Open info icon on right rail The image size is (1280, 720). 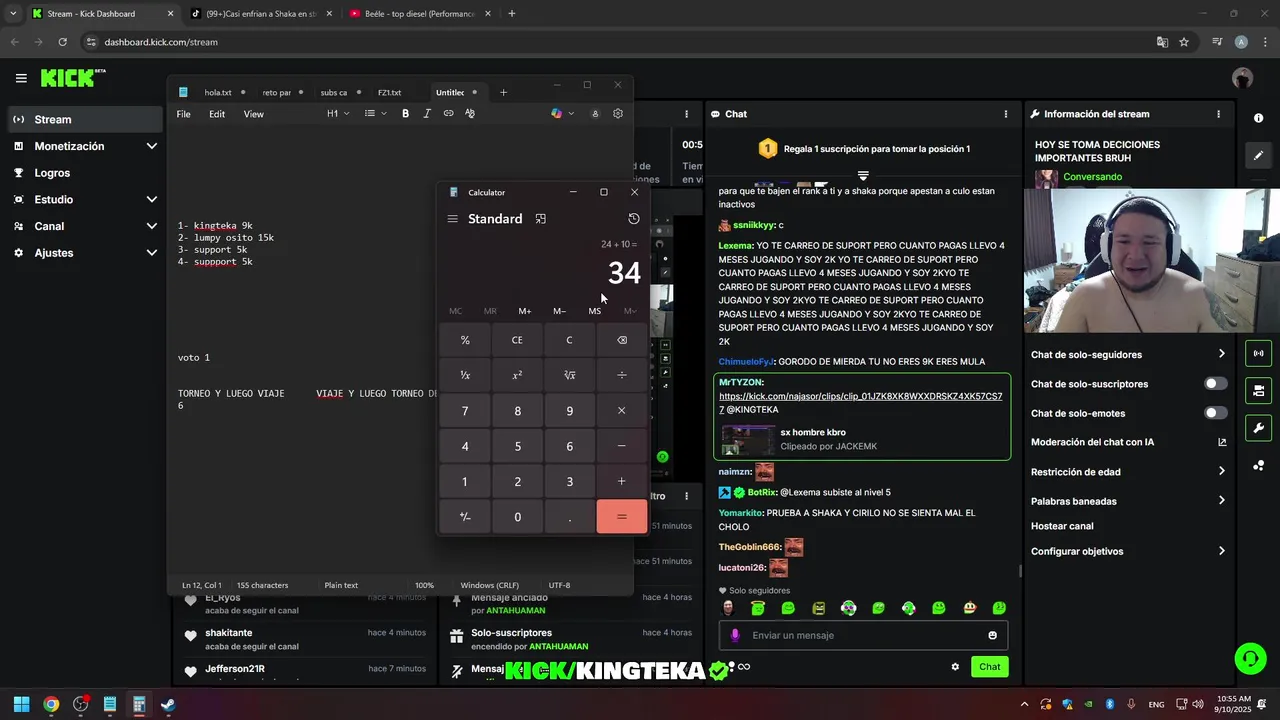[x=1258, y=118]
